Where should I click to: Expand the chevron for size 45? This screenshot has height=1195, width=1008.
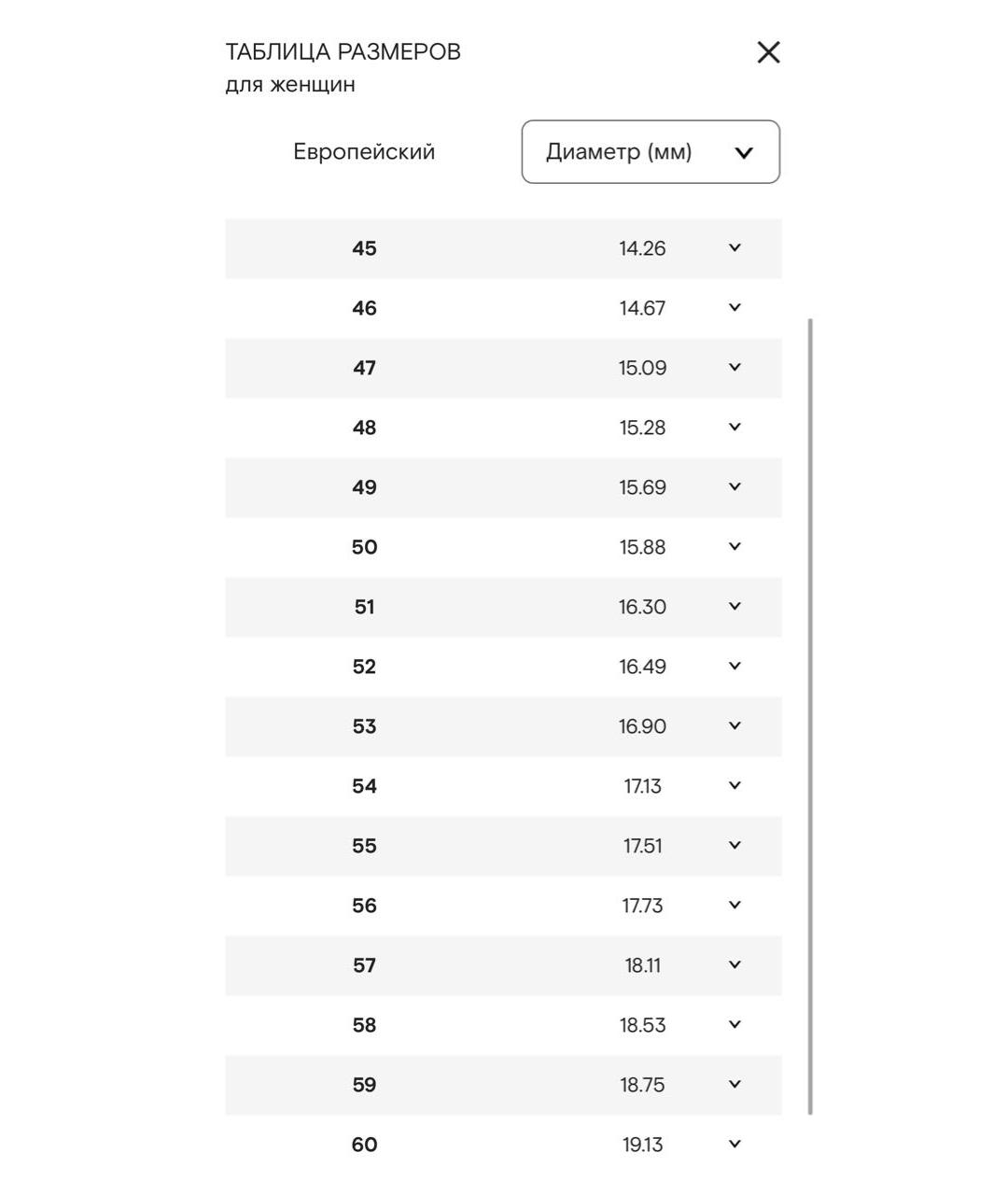(x=735, y=248)
